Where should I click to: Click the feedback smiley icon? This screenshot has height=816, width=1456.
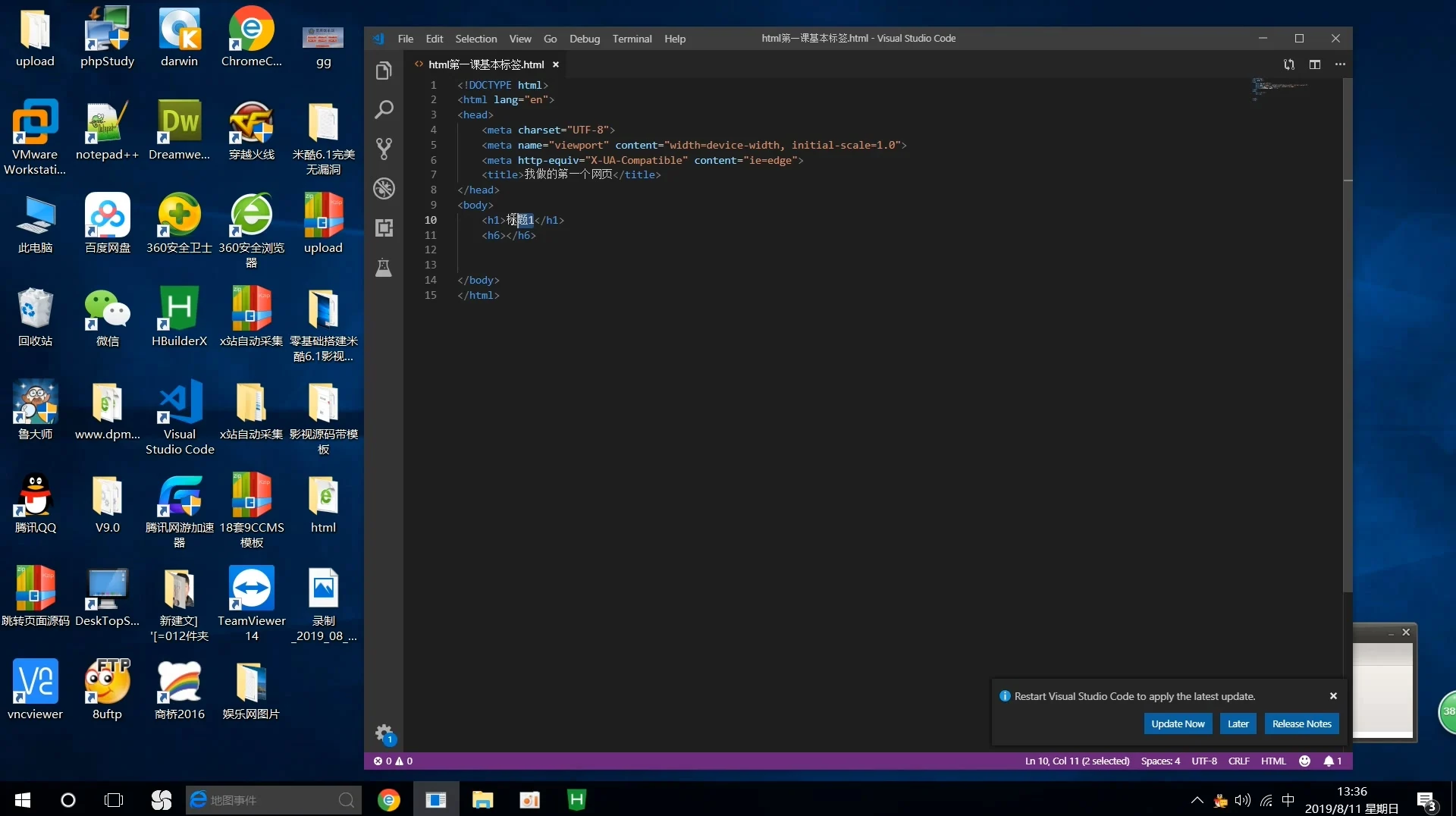point(1304,761)
